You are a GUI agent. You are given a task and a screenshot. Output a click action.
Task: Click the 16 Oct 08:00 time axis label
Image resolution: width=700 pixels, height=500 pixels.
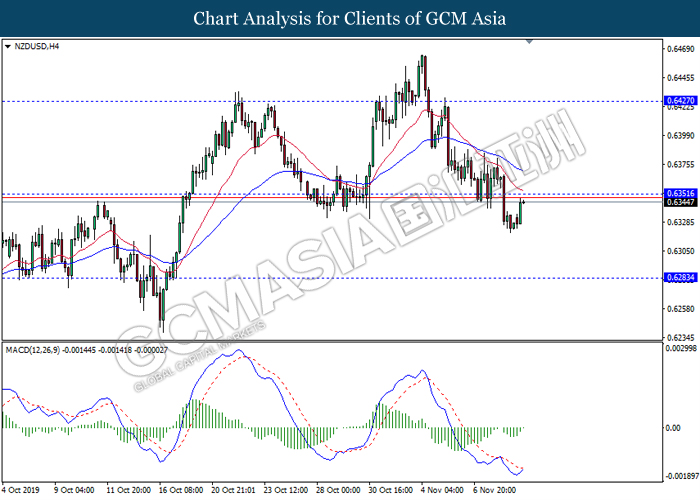[181, 490]
